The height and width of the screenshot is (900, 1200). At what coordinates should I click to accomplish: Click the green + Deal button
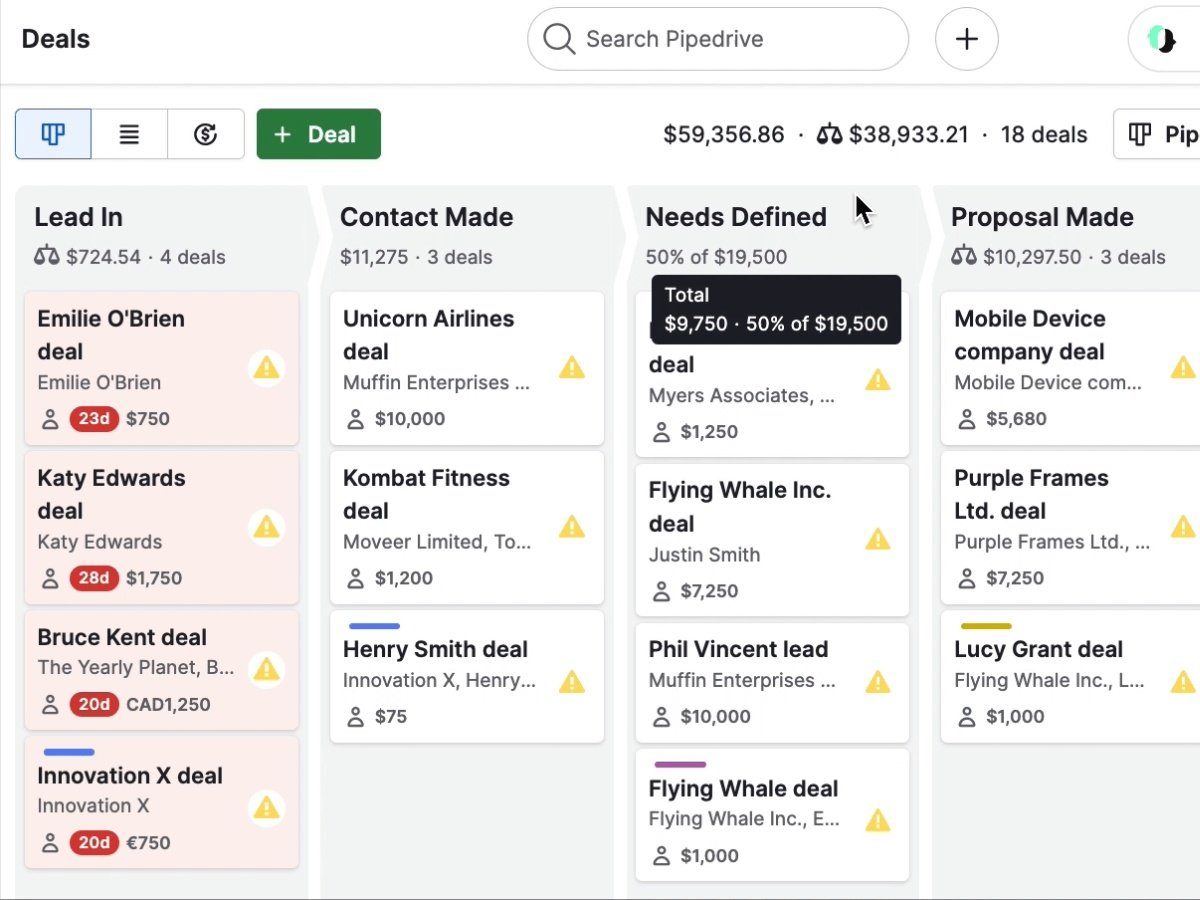click(319, 134)
